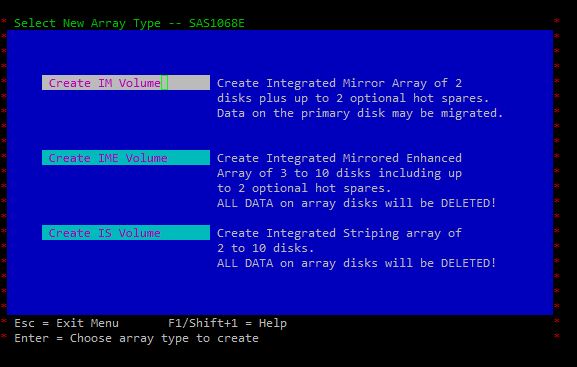Screen dimensions: 577x367
Task: Click text 'Create Integrated Mirror Array of 2'
Action: coord(339,83)
